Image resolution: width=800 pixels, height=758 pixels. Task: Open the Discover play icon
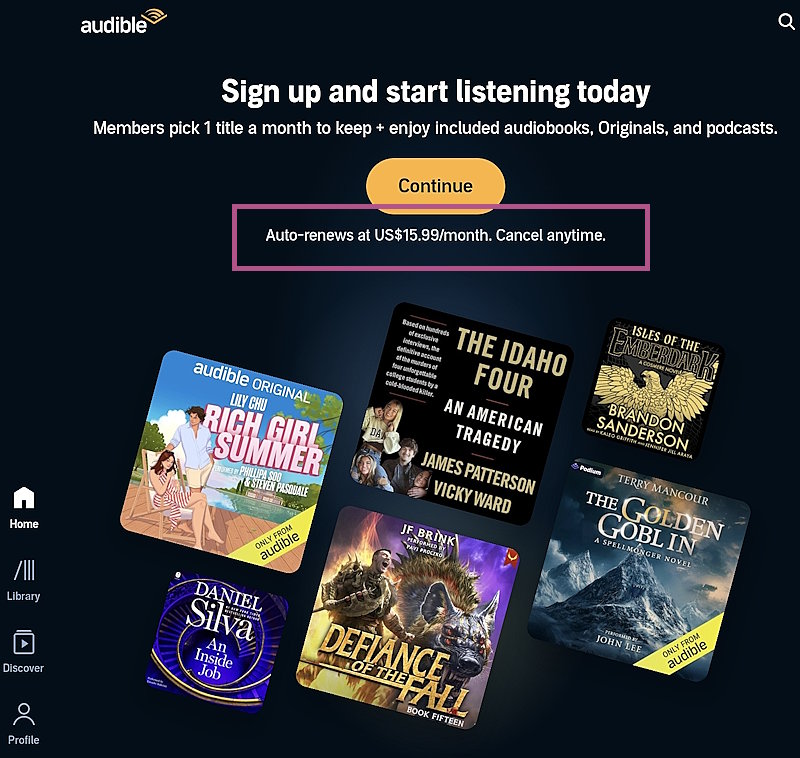24,642
